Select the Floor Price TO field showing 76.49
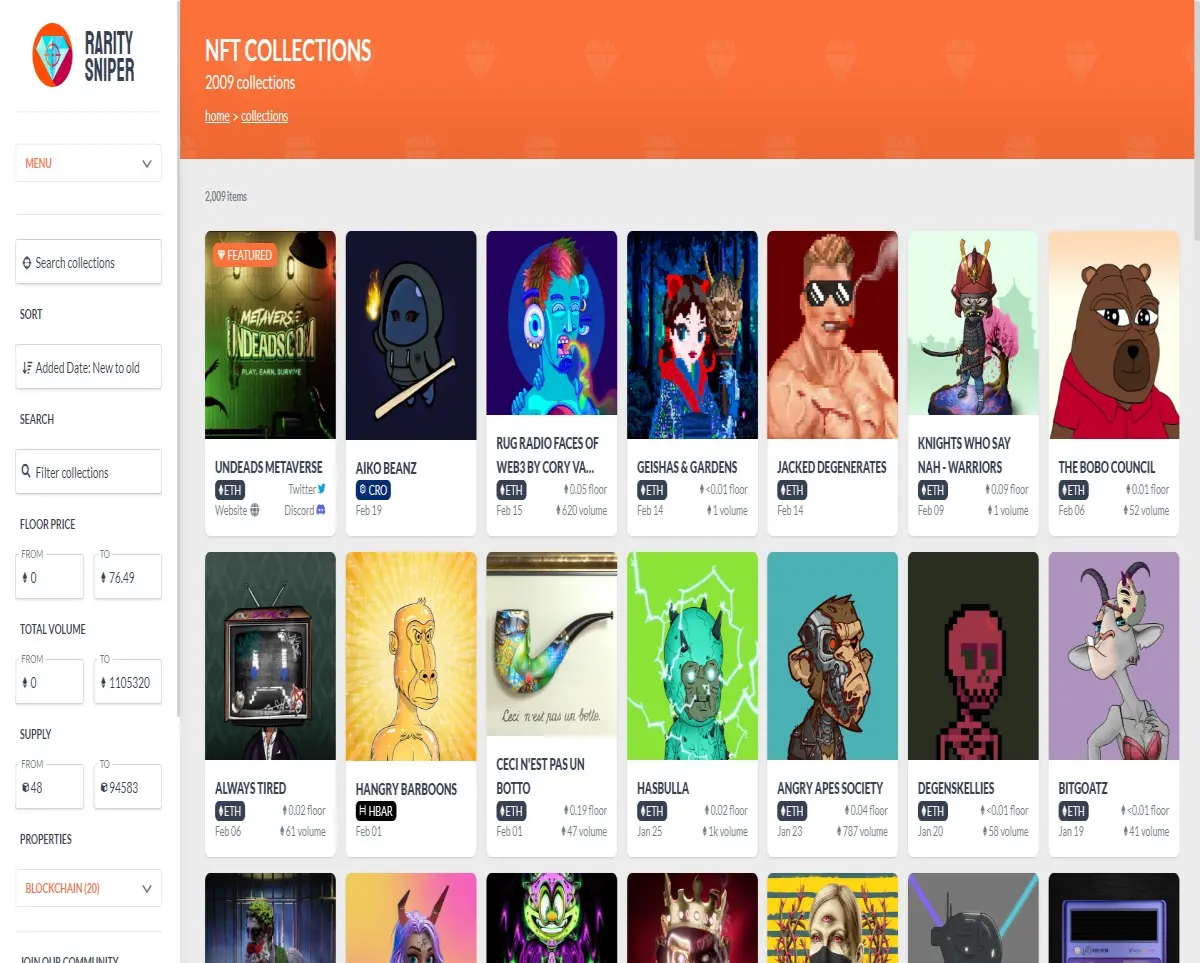Viewport: 1200px width, 963px height. point(127,575)
